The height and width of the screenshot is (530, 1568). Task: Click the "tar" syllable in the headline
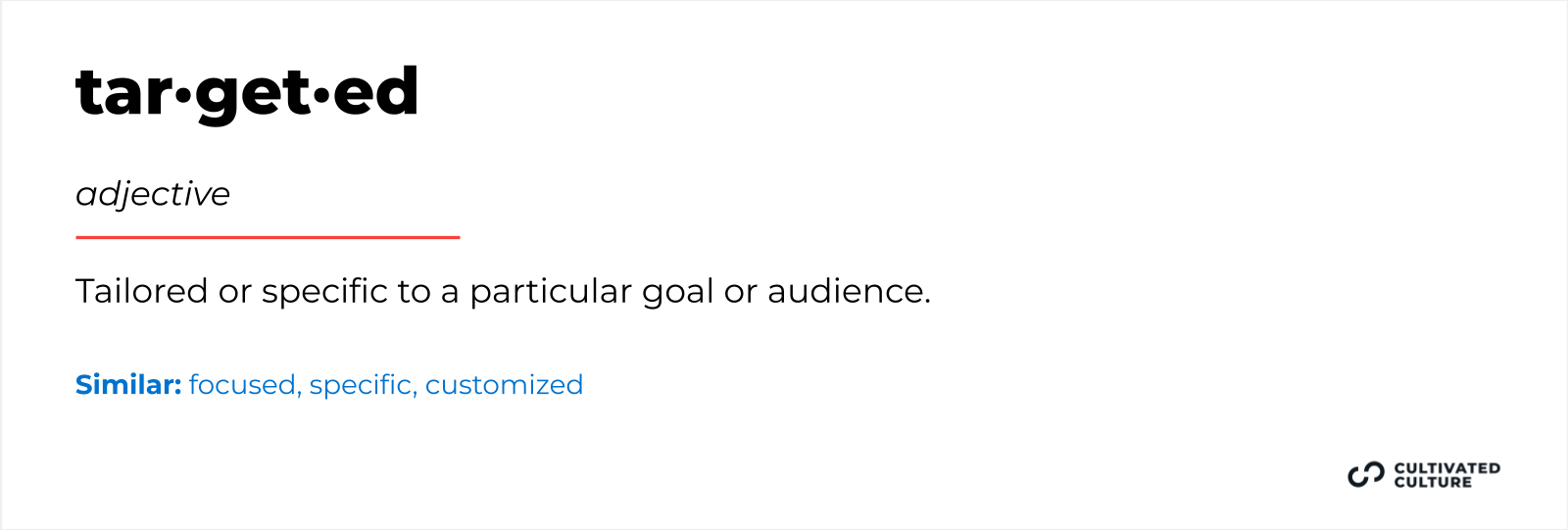[123, 94]
